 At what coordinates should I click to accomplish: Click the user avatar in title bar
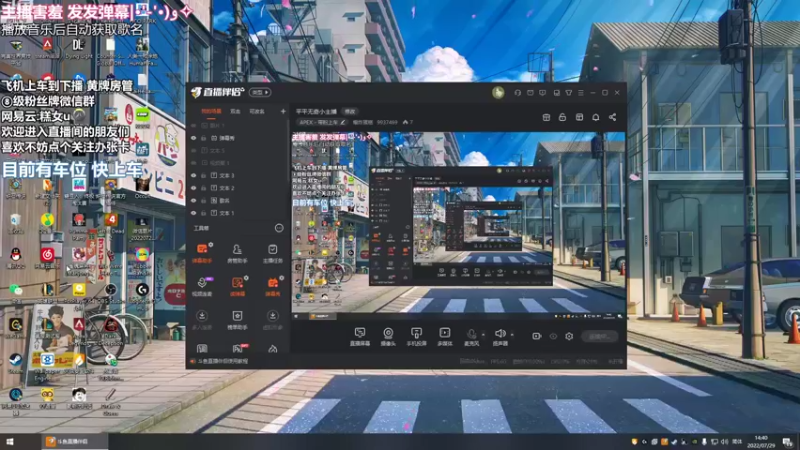click(x=498, y=92)
